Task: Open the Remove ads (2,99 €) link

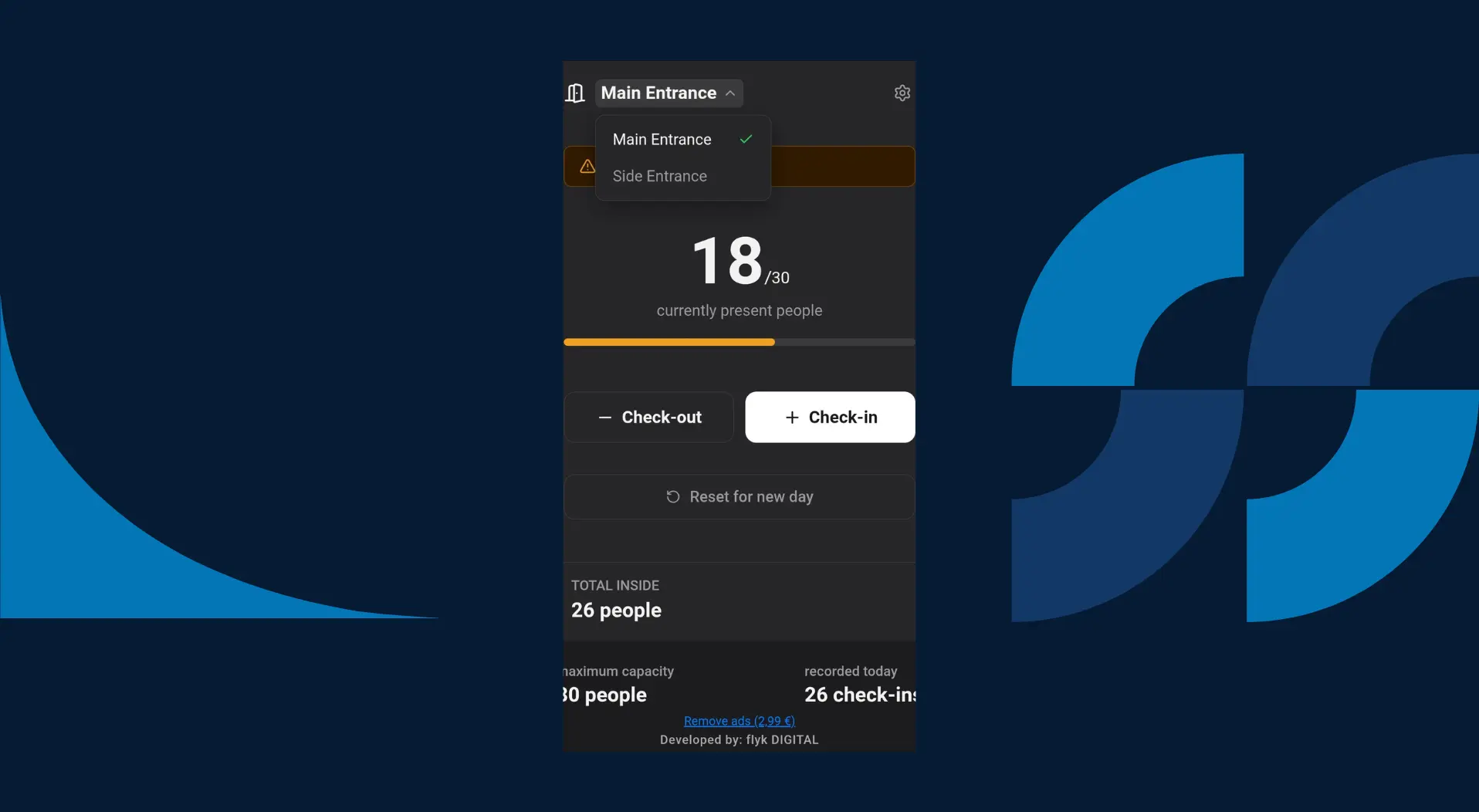Action: (x=739, y=721)
